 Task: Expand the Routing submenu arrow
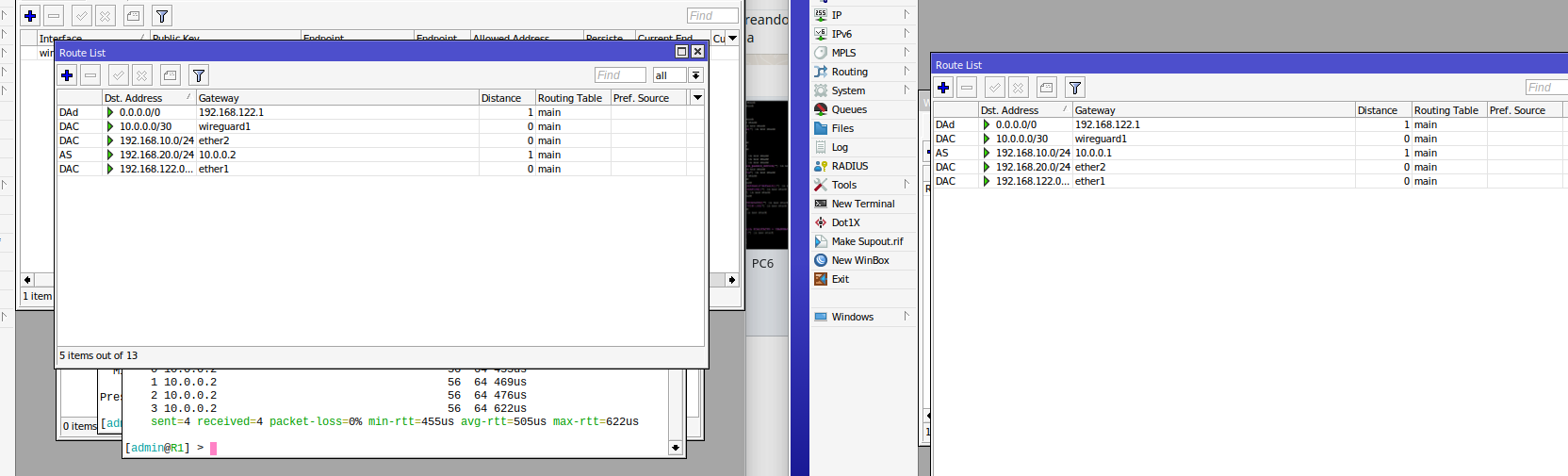click(x=906, y=72)
